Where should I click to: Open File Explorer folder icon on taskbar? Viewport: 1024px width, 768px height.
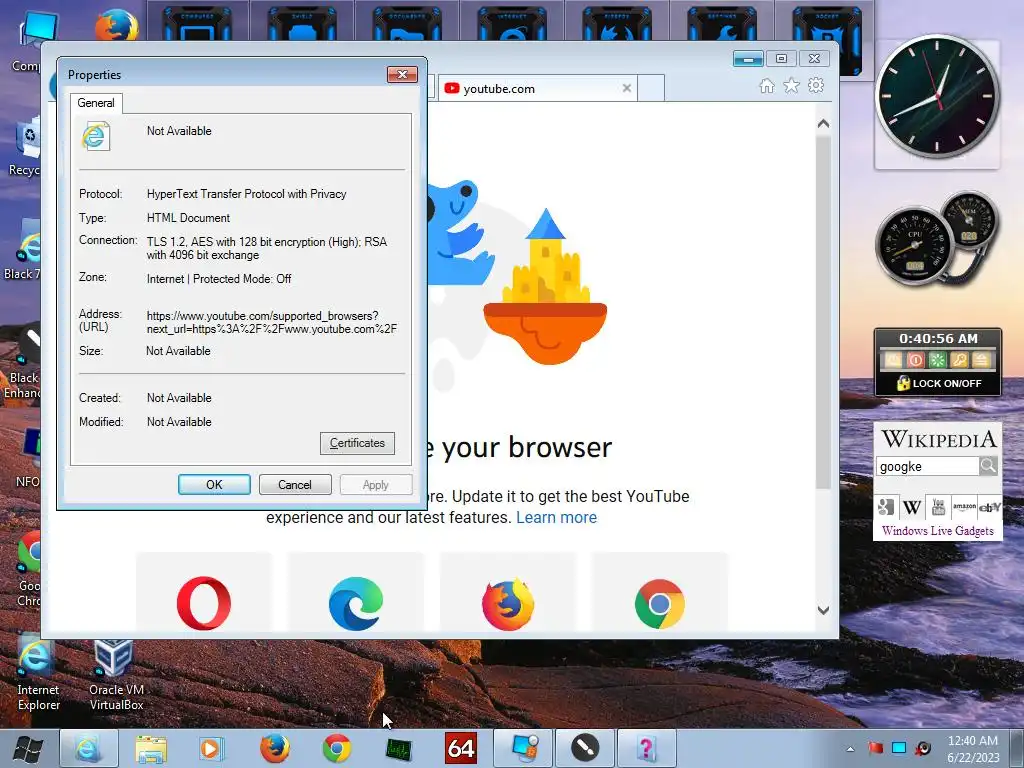pos(151,748)
